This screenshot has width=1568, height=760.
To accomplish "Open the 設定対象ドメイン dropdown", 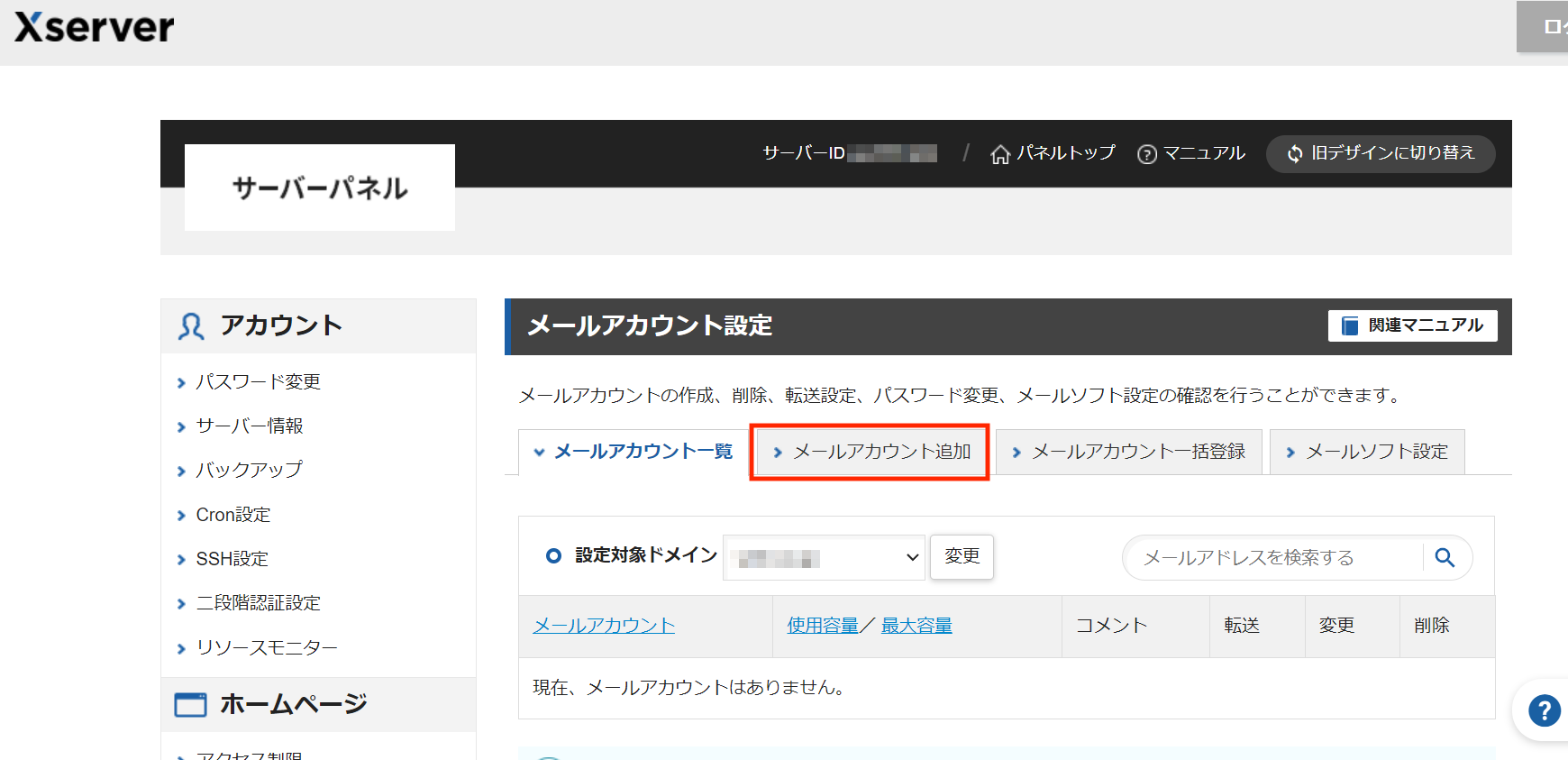I will (x=824, y=558).
